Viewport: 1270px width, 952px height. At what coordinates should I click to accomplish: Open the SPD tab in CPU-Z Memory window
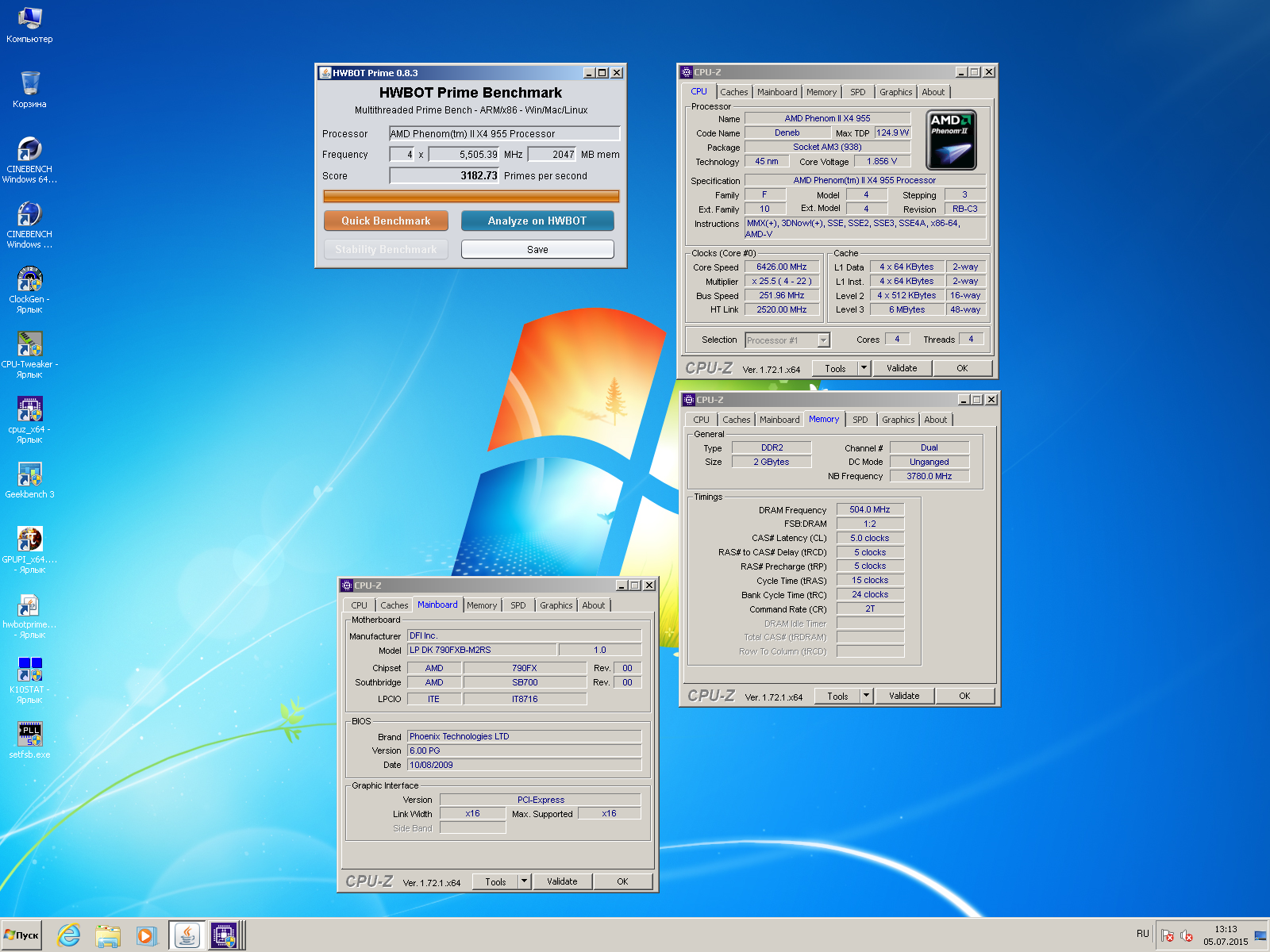(x=860, y=420)
